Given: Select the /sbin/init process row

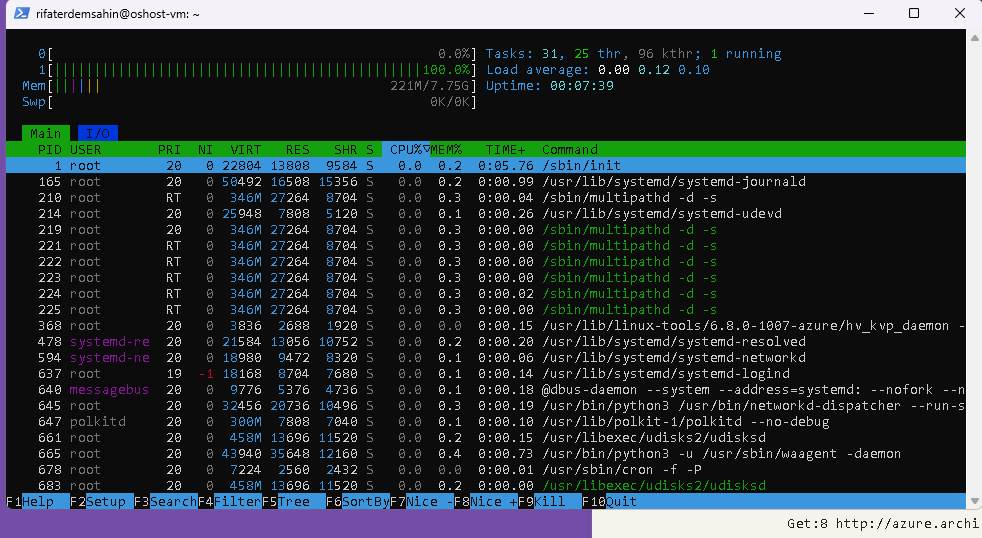Looking at the screenshot, I should coord(485,166).
